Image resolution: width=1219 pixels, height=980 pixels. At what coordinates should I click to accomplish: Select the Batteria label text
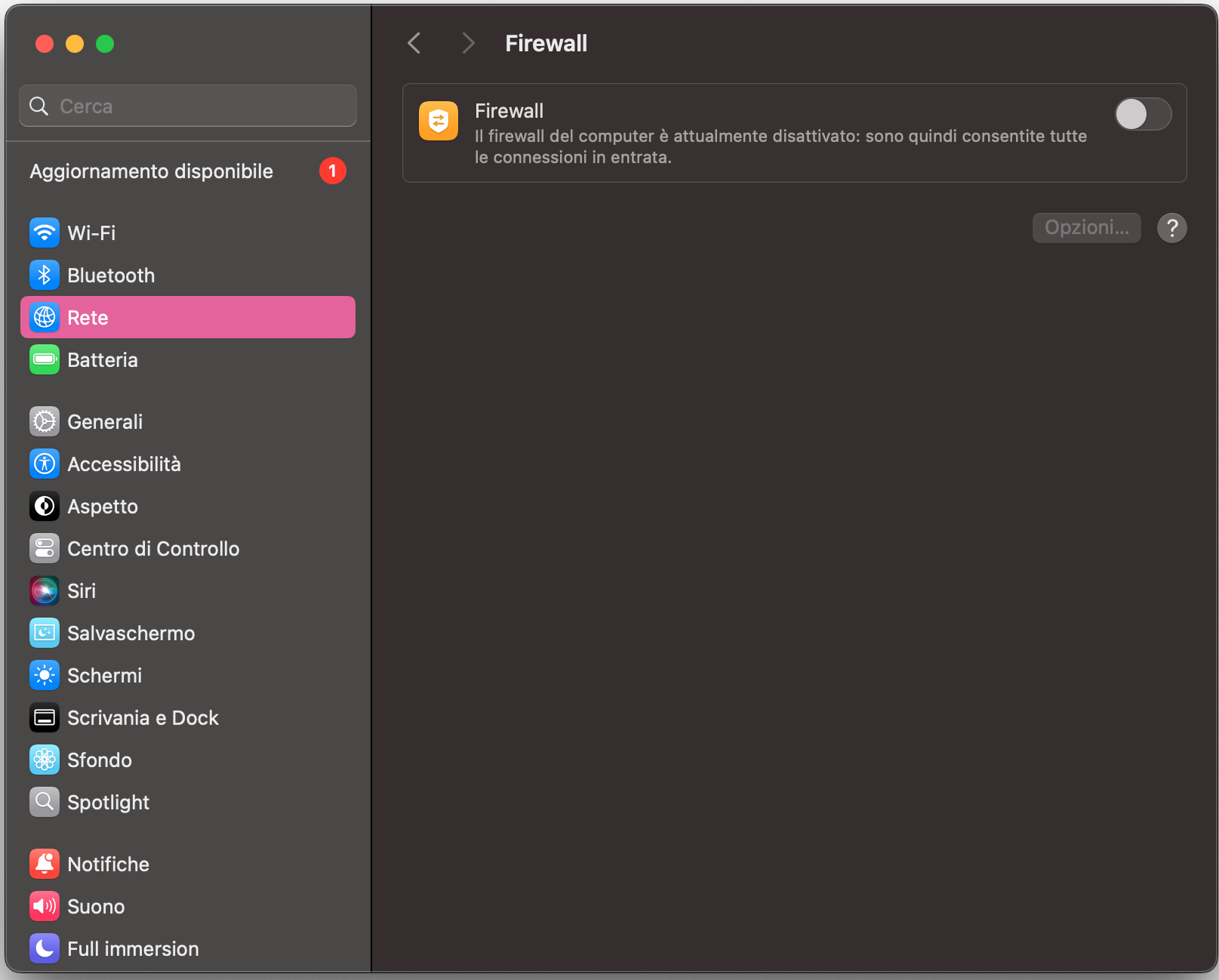point(103,359)
